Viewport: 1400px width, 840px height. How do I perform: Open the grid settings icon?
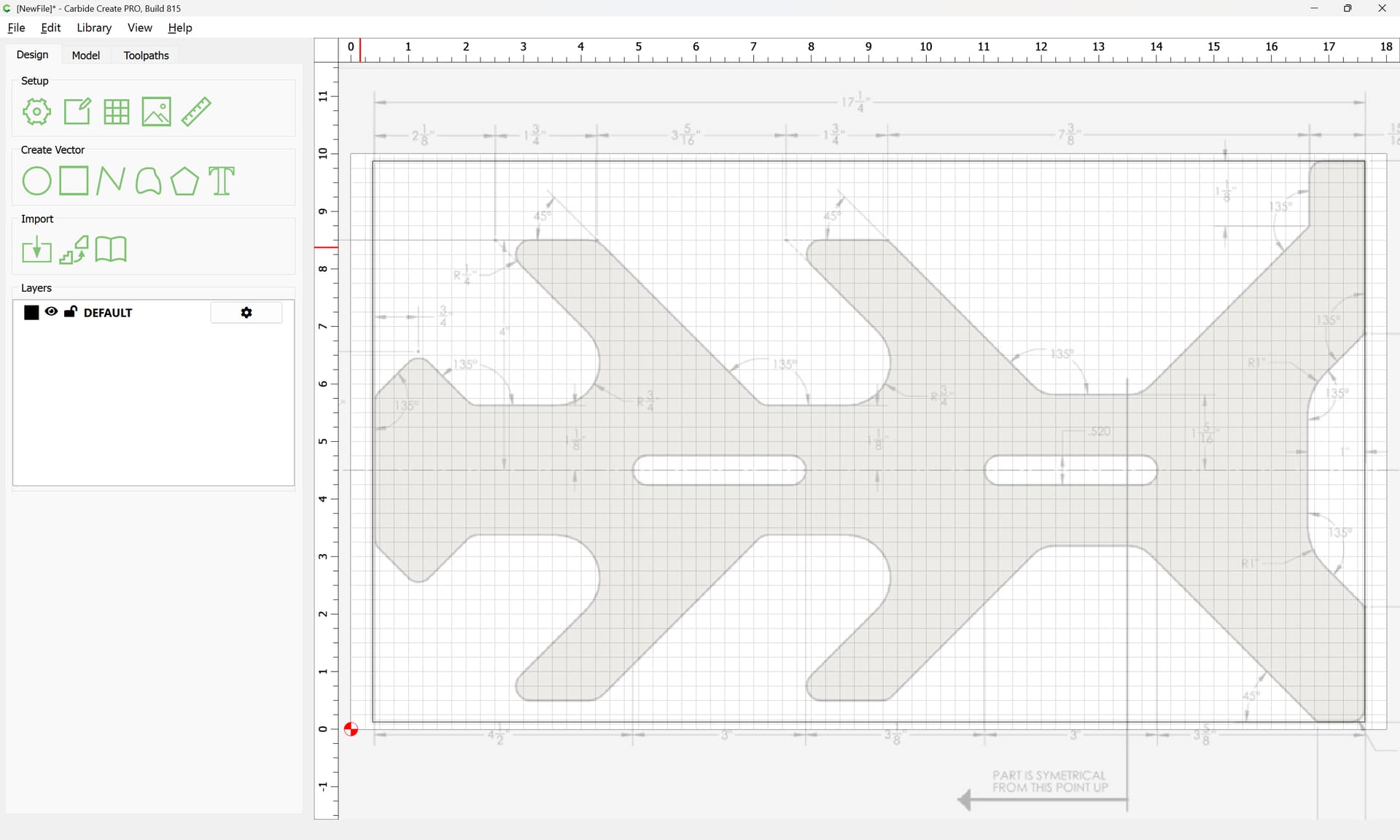click(117, 112)
